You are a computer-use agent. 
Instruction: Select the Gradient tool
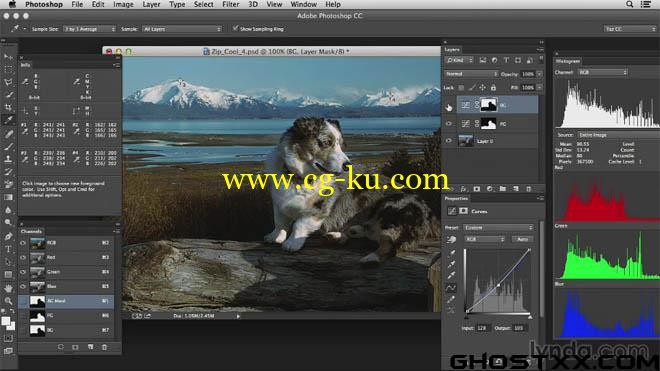(x=8, y=197)
